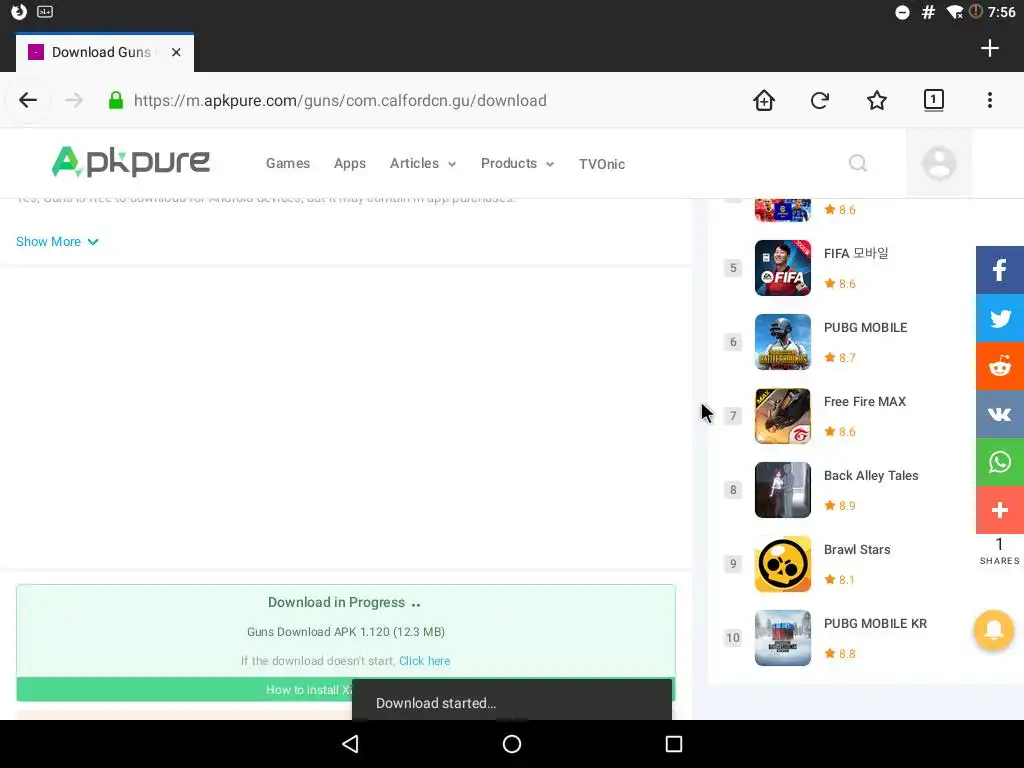1024x768 pixels.
Task: Share on Twitter
Action: tap(1000, 318)
